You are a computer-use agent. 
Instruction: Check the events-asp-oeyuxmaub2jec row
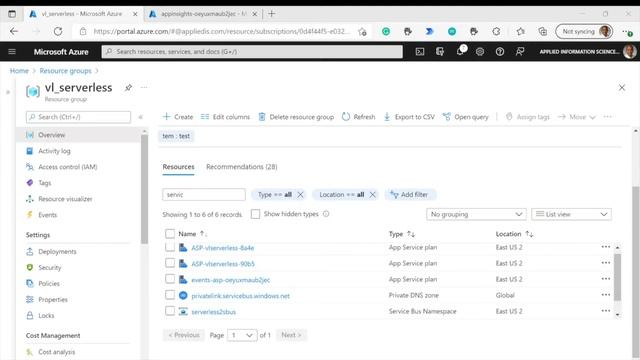pos(170,279)
